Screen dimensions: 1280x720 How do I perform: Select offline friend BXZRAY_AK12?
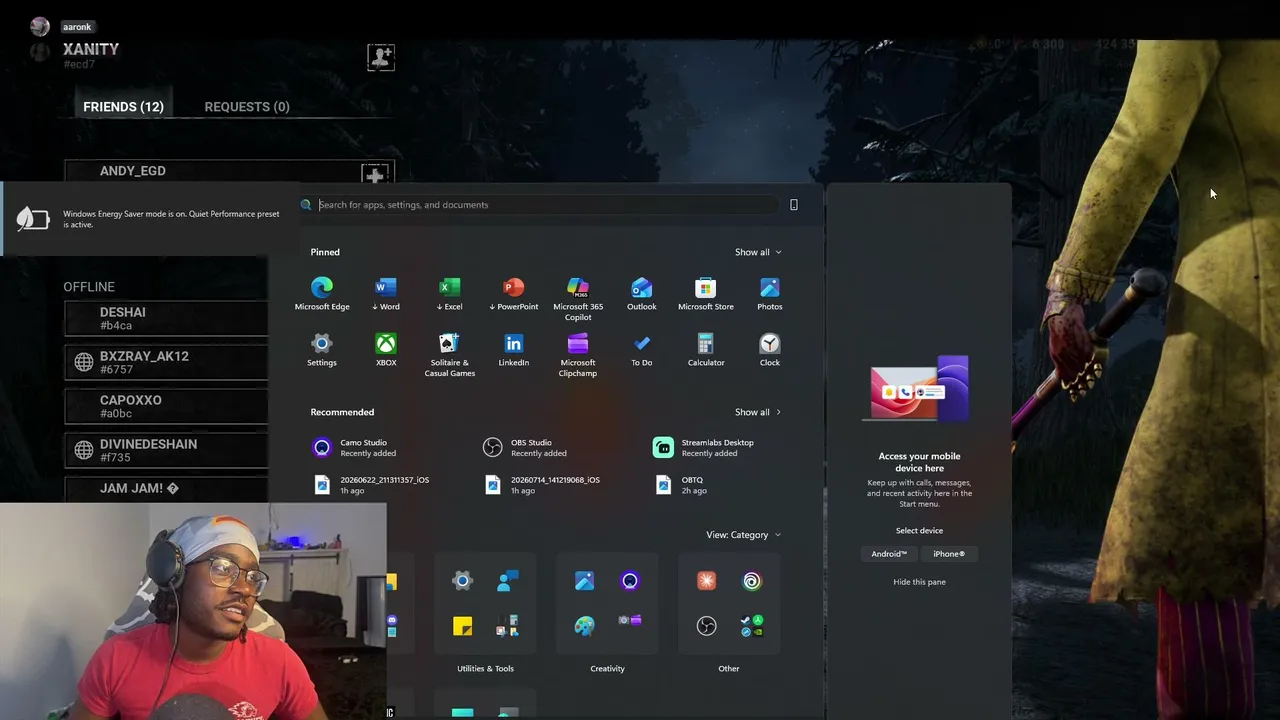pos(167,362)
